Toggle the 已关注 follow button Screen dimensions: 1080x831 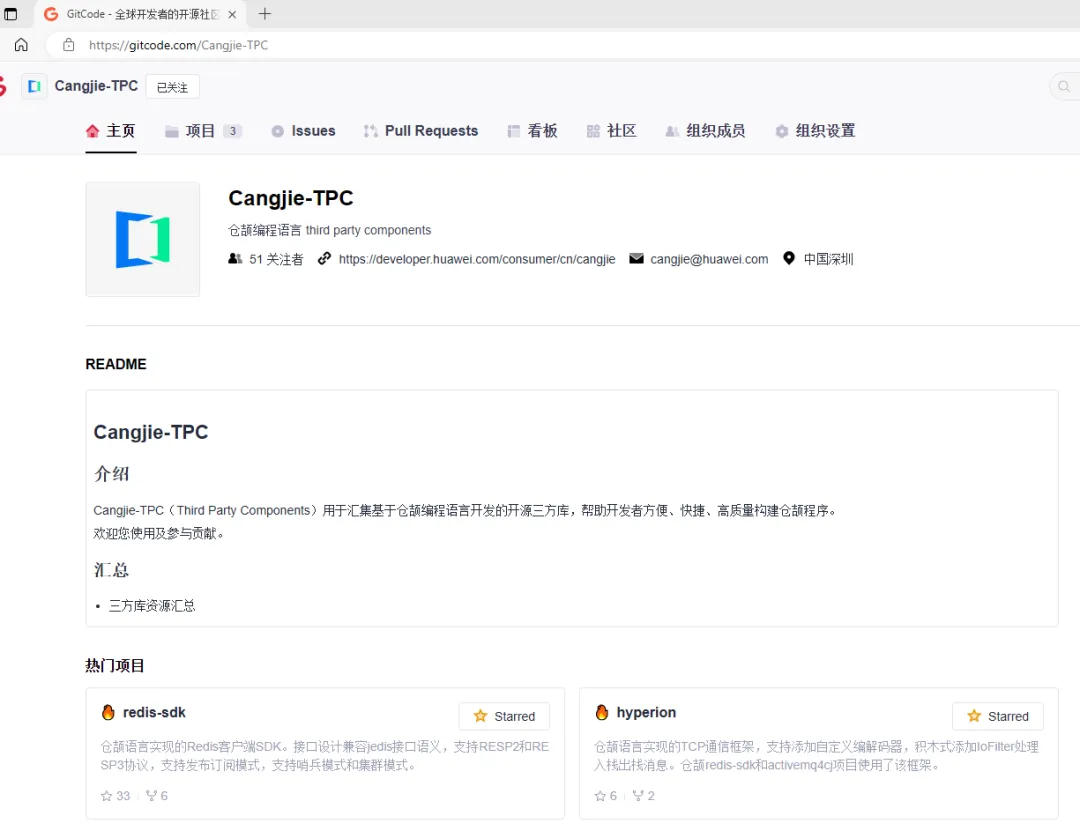pyautogui.click(x=172, y=87)
